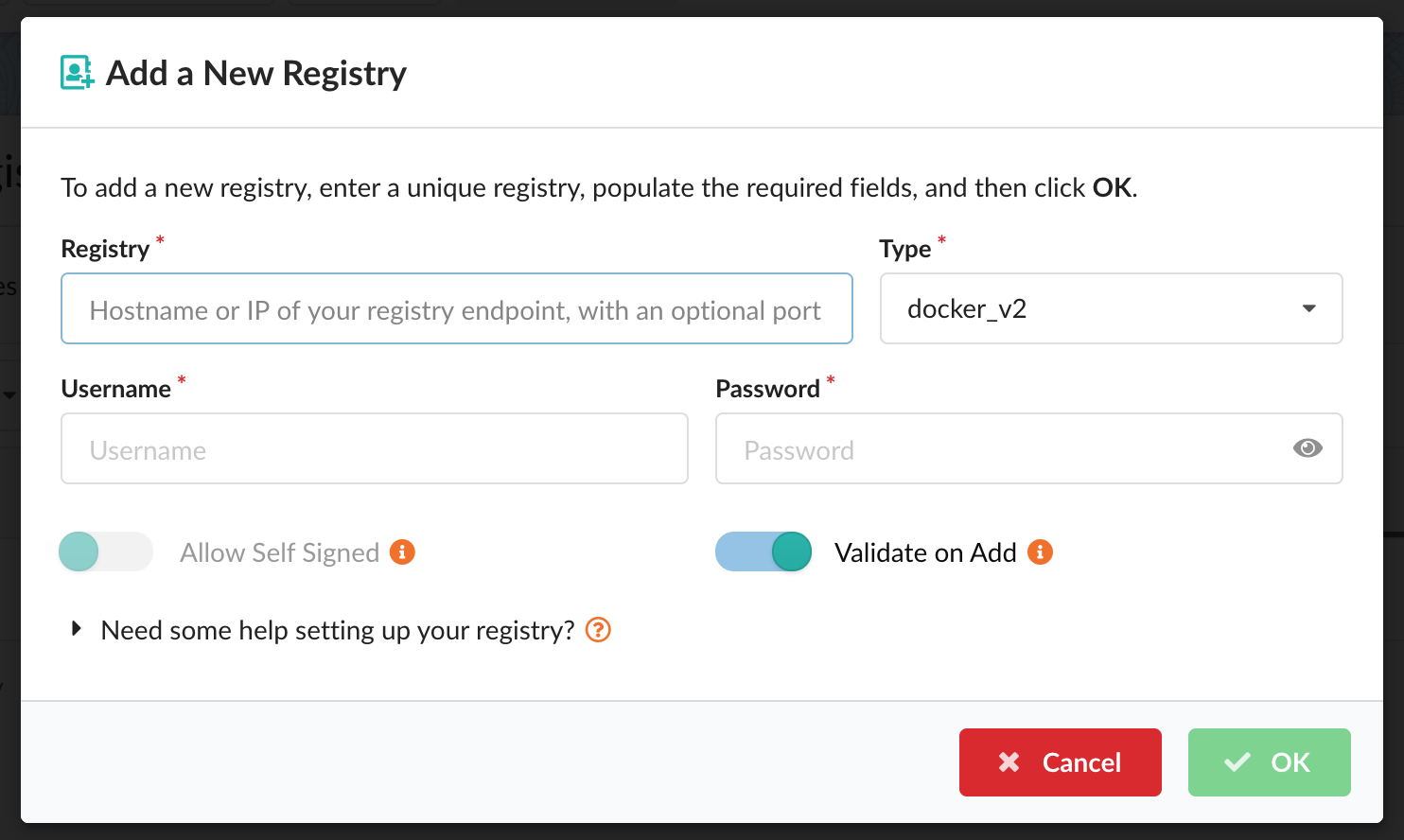The image size is (1404, 840).
Task: Click into the Password field
Action: pos(1003,449)
